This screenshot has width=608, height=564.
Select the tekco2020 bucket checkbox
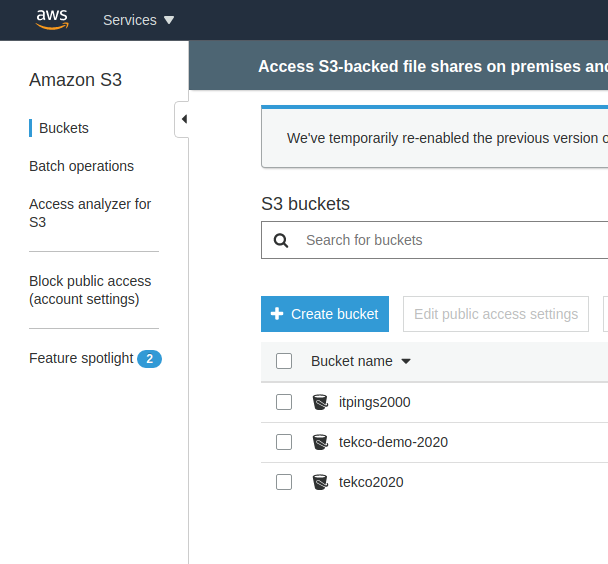[284, 482]
